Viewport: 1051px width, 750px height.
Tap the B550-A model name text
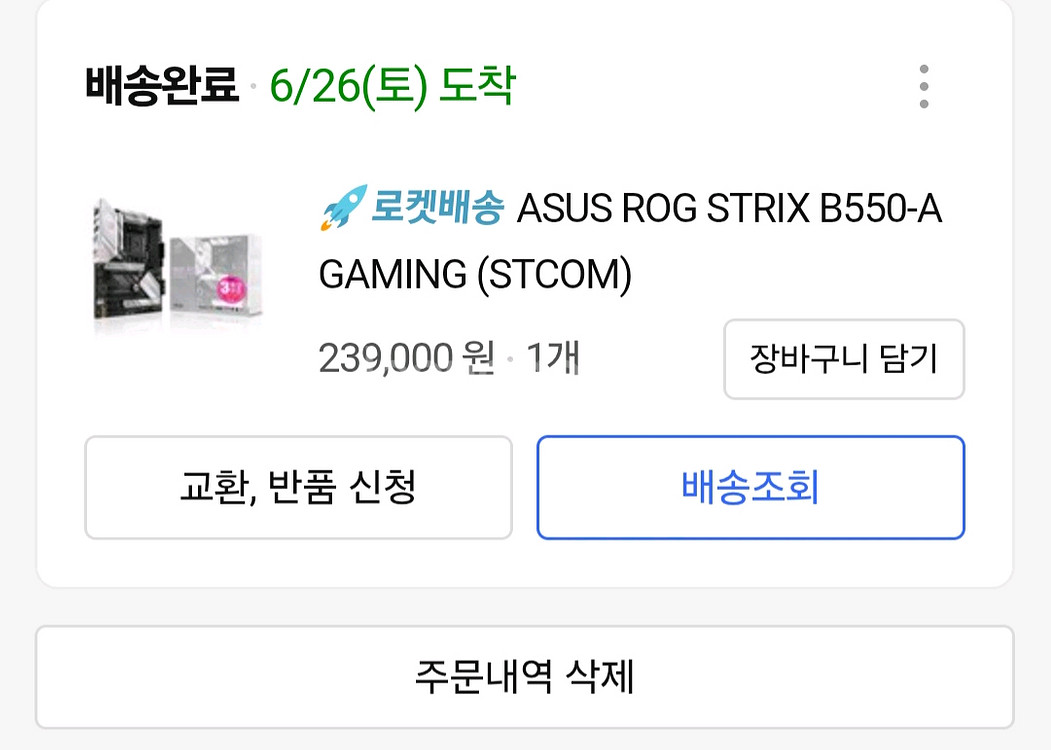881,210
